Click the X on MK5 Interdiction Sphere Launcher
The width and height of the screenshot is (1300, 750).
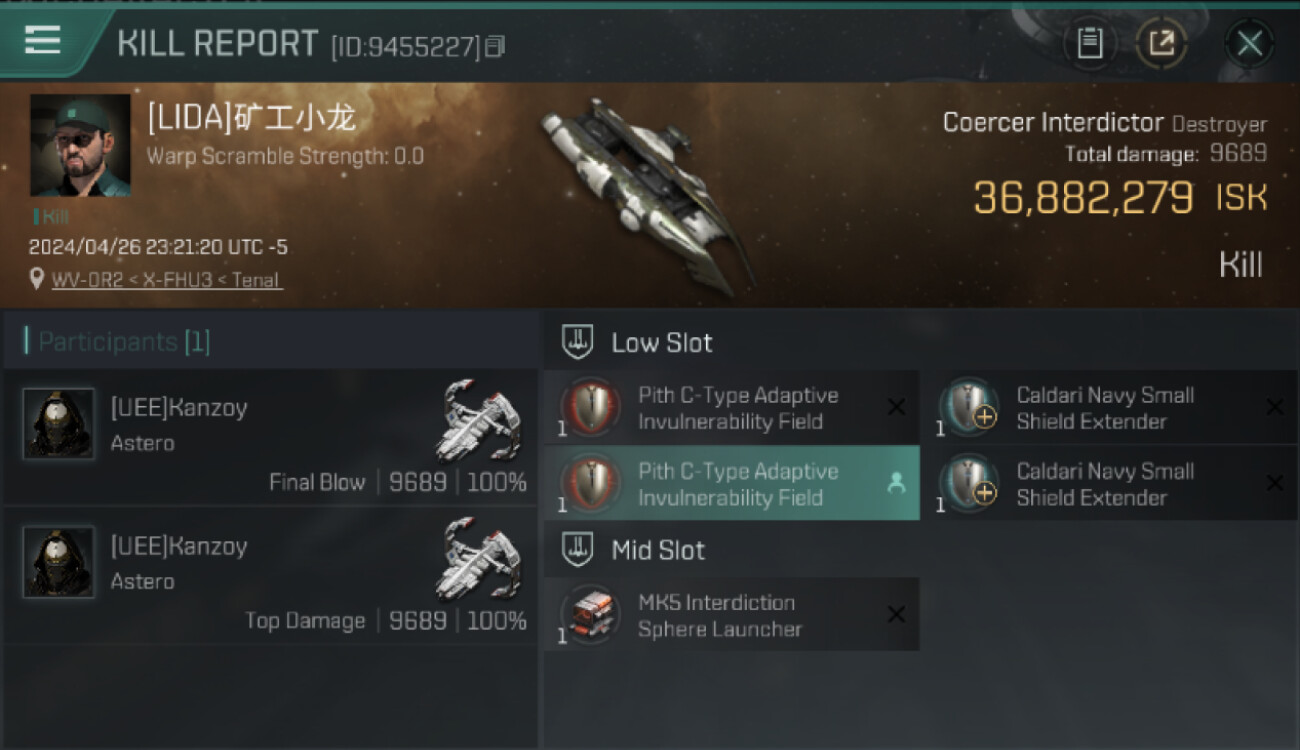tap(896, 614)
